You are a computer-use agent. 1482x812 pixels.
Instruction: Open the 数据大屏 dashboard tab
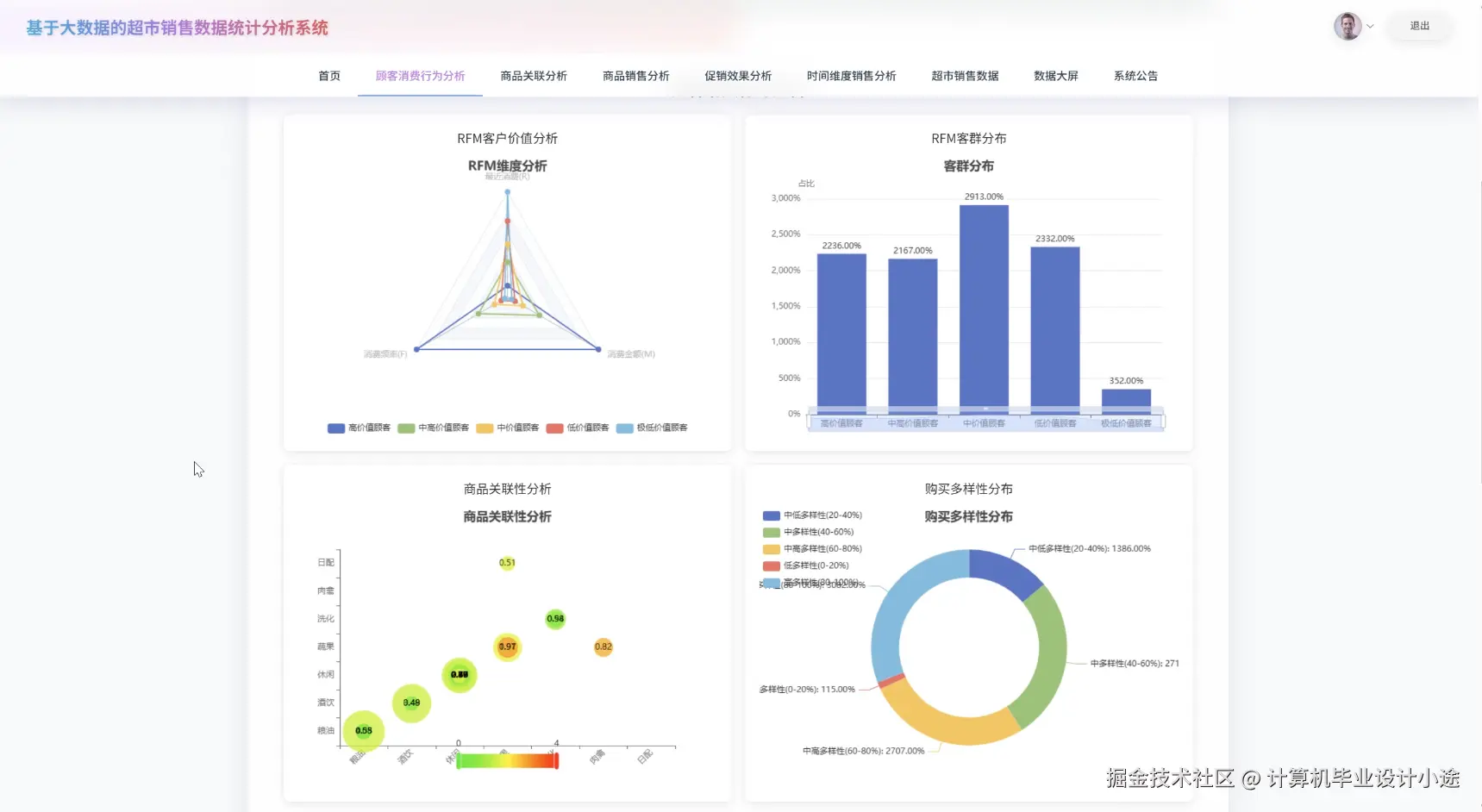1055,76
